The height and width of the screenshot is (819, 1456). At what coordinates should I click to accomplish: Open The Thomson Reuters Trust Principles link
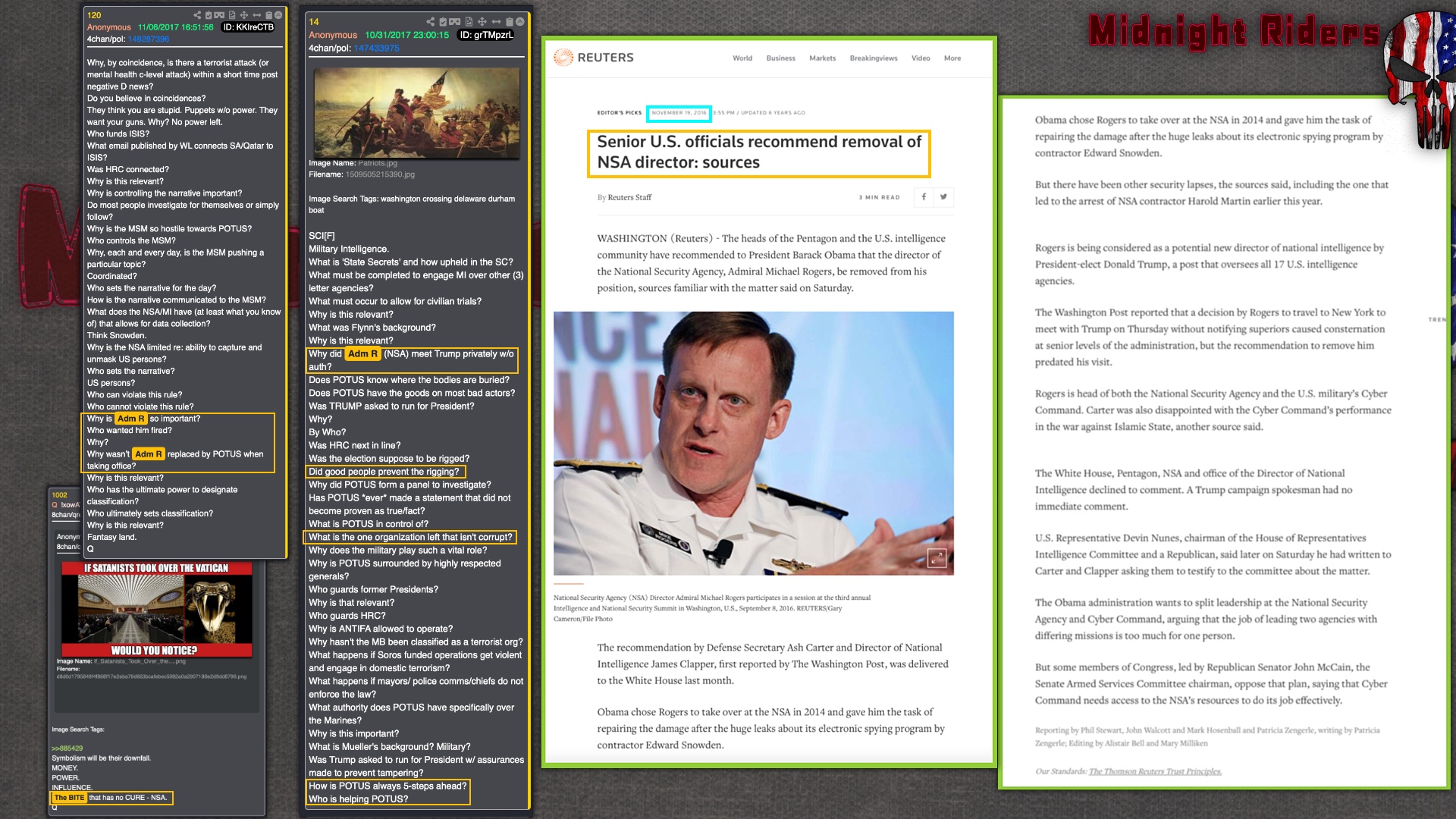[x=1155, y=771]
